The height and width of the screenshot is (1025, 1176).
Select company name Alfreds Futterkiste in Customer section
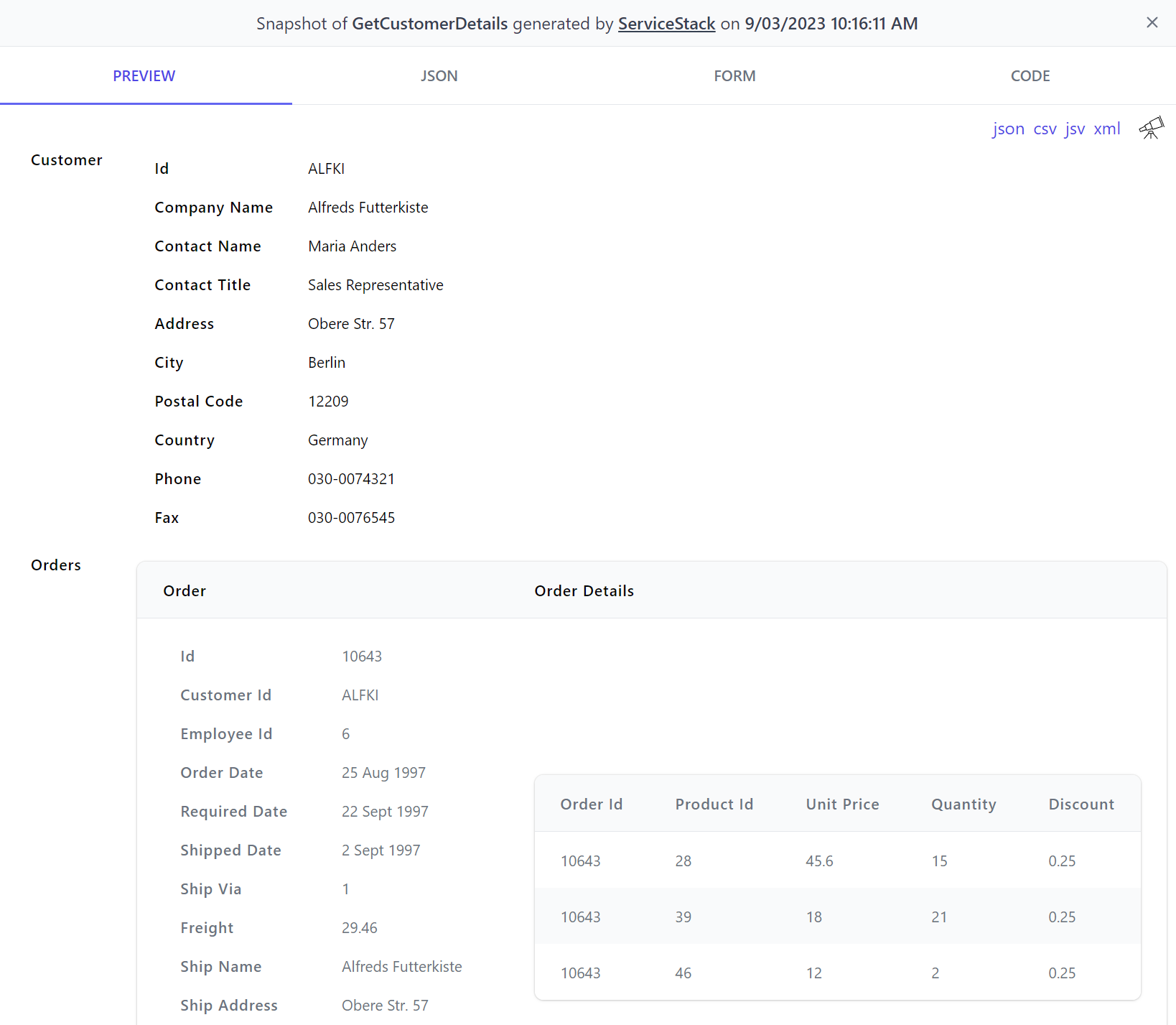368,208
